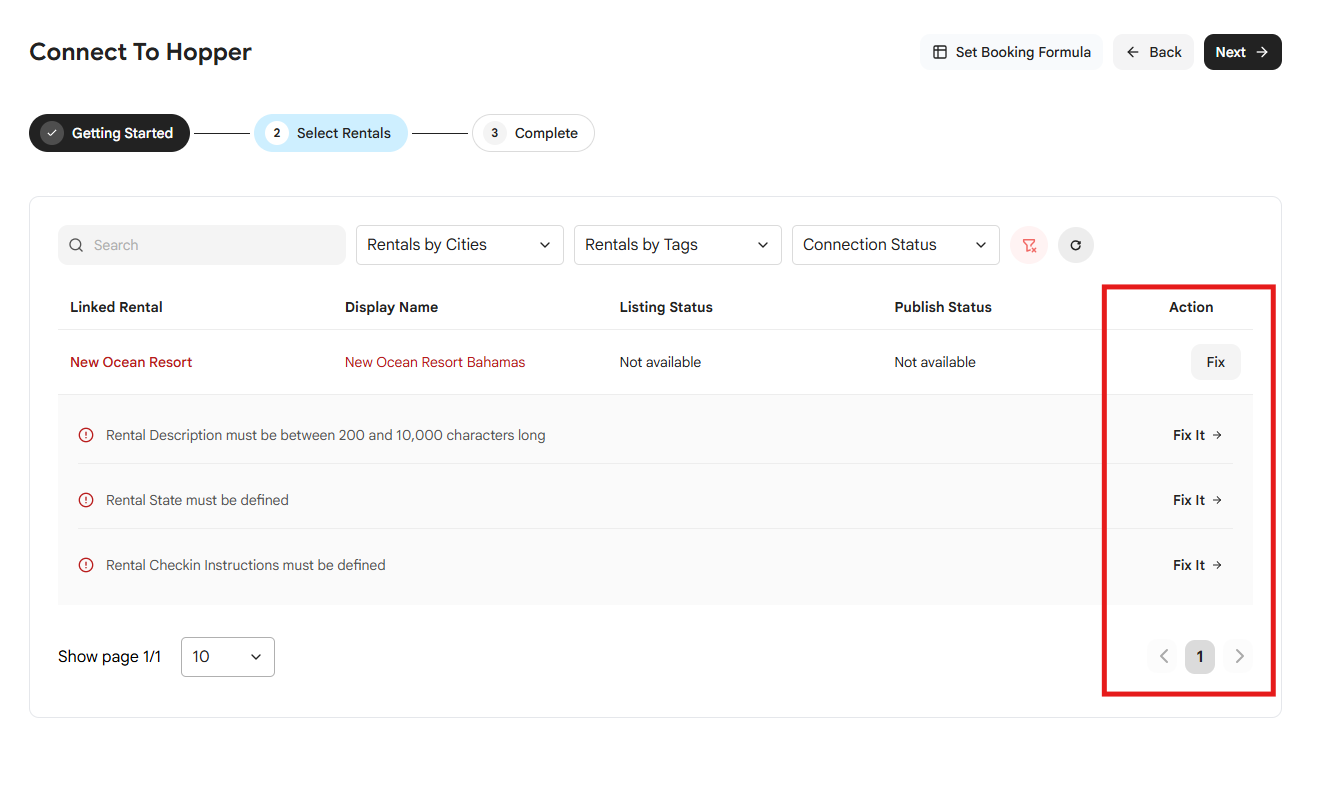Click Fix It for Checkin Instructions error
This screenshot has width=1326, height=787.
coord(1198,565)
